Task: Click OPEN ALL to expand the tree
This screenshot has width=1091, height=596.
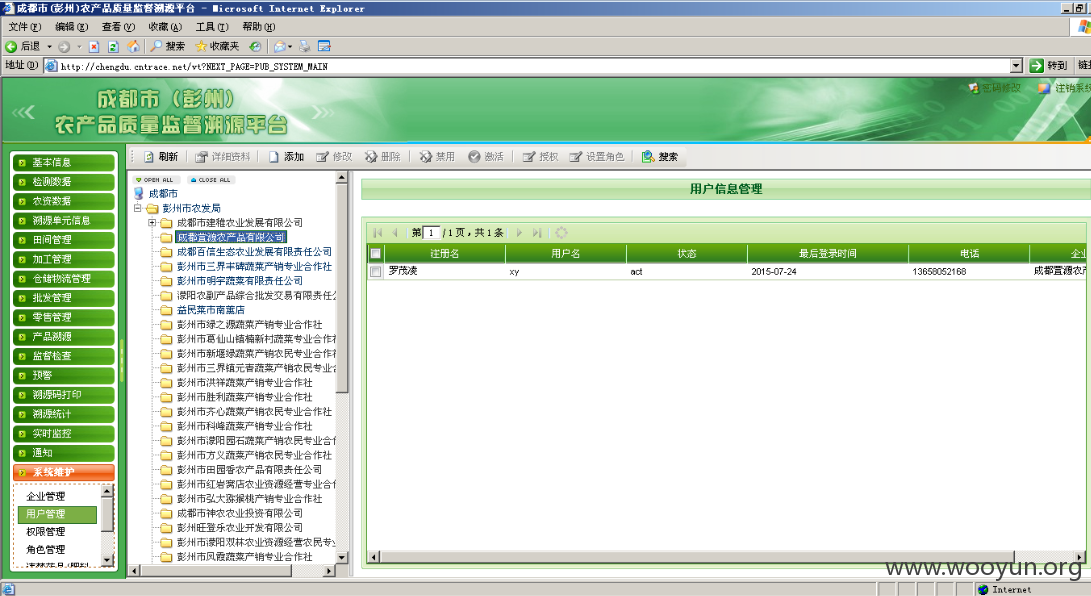Action: pyautogui.click(x=154, y=179)
